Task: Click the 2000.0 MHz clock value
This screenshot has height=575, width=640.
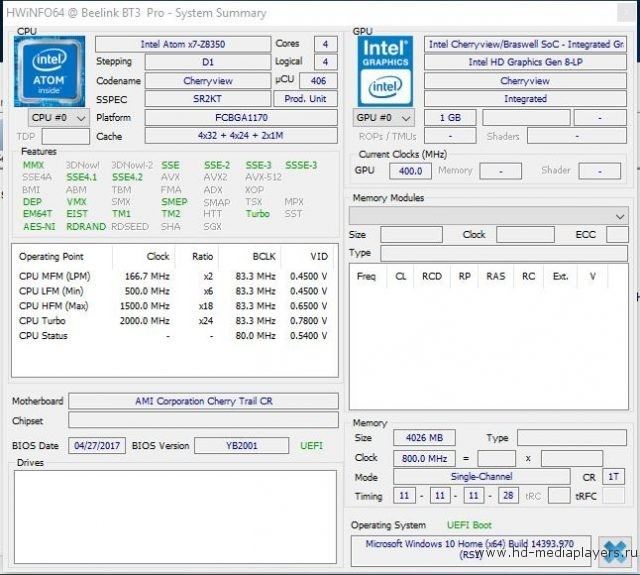Action: click(144, 321)
